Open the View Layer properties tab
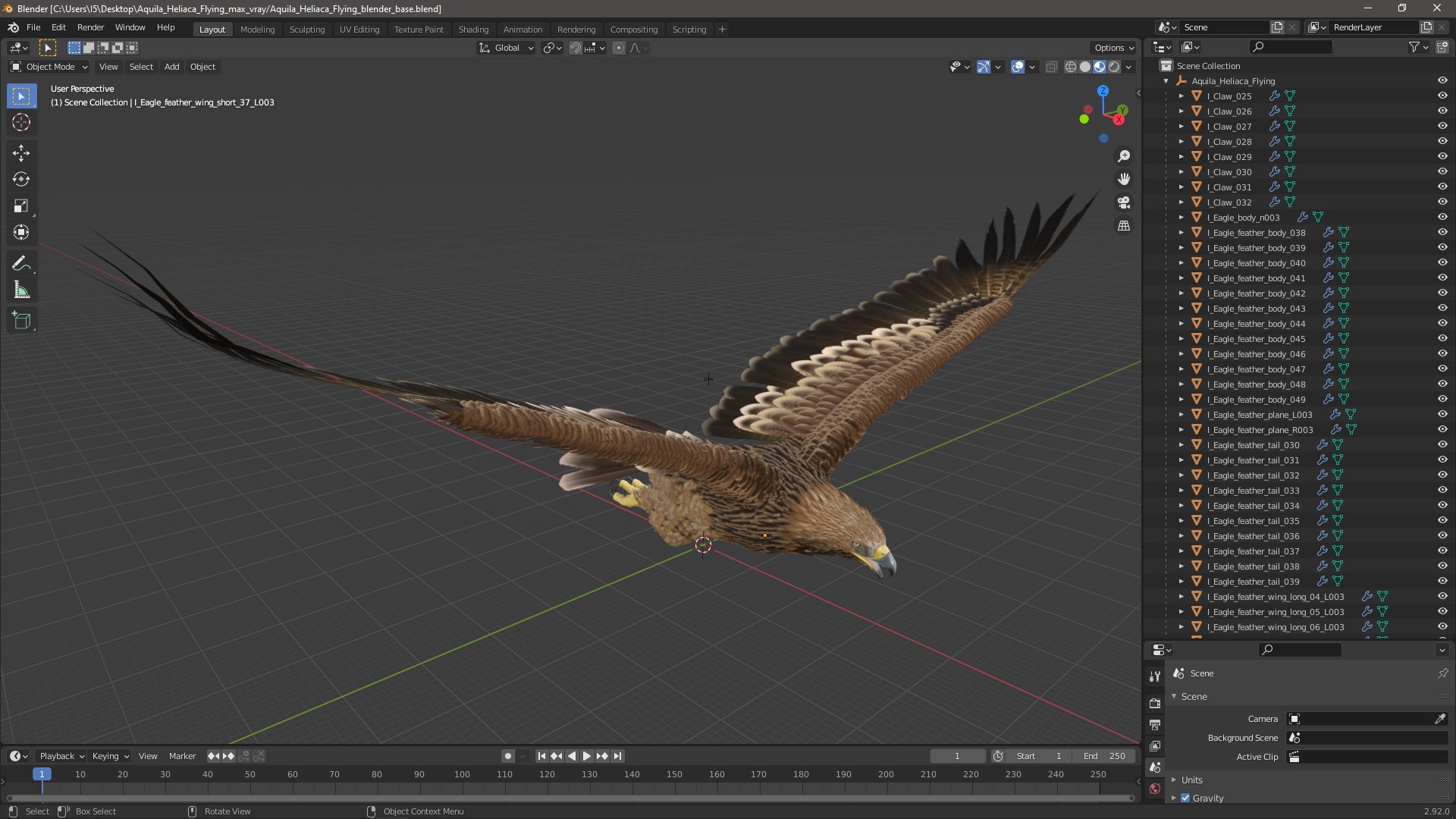 pos(1155,746)
